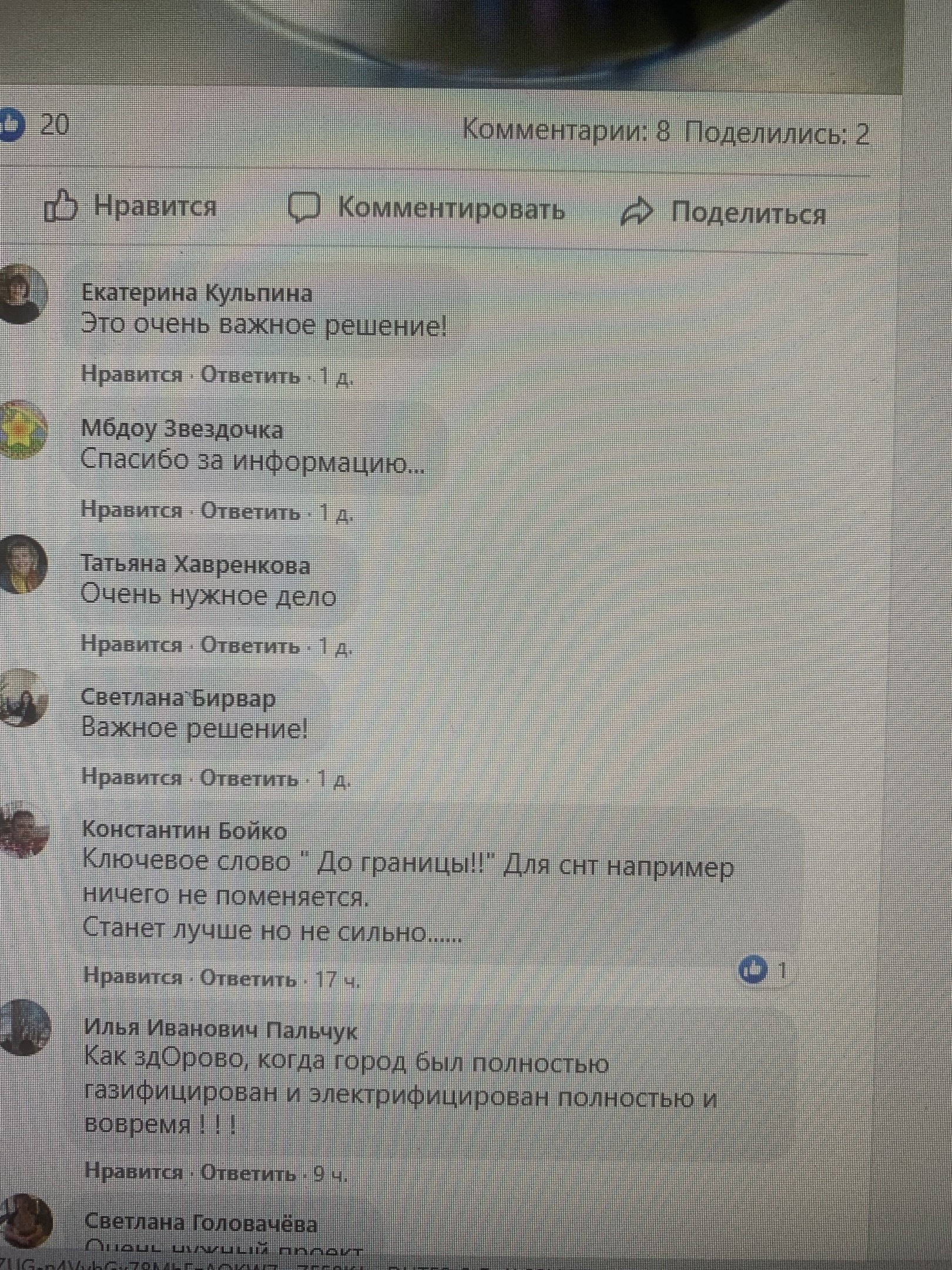View shares via Поделились: 2
The width and height of the screenshot is (952, 1270).
tap(777, 133)
